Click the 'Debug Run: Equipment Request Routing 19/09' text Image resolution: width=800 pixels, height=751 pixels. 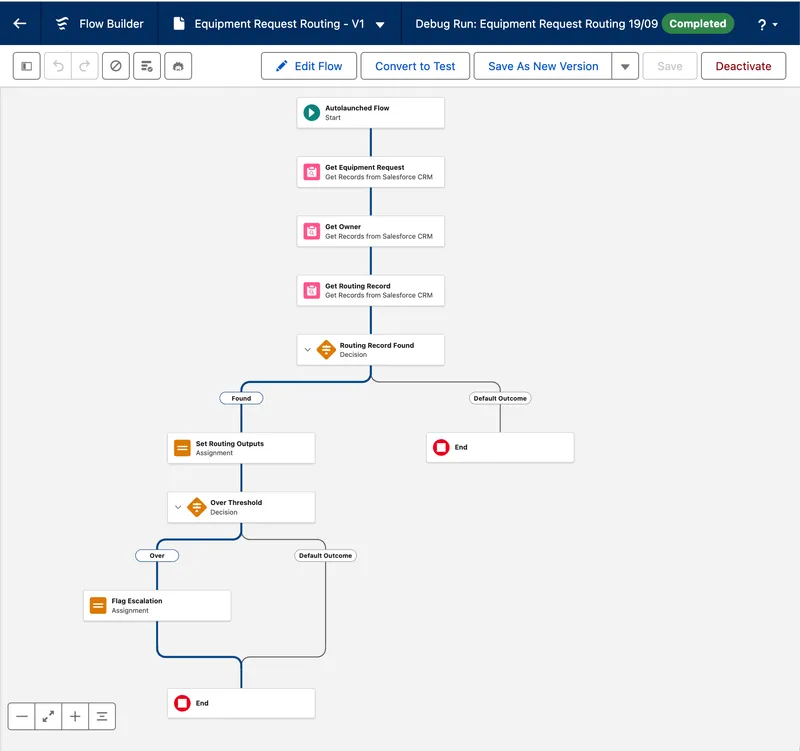(x=537, y=24)
